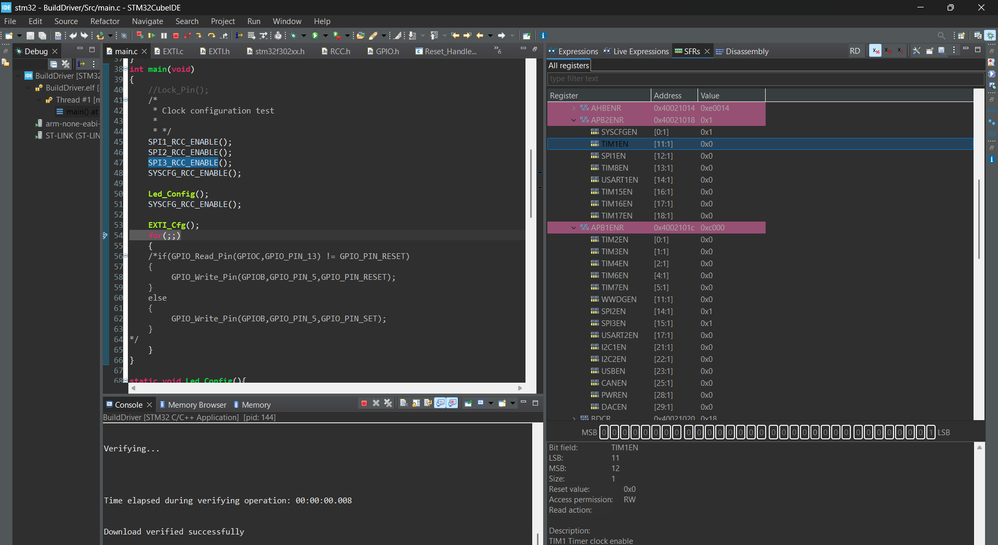Click the red Terminate debug session icon
The image size is (998, 545).
coord(175,36)
